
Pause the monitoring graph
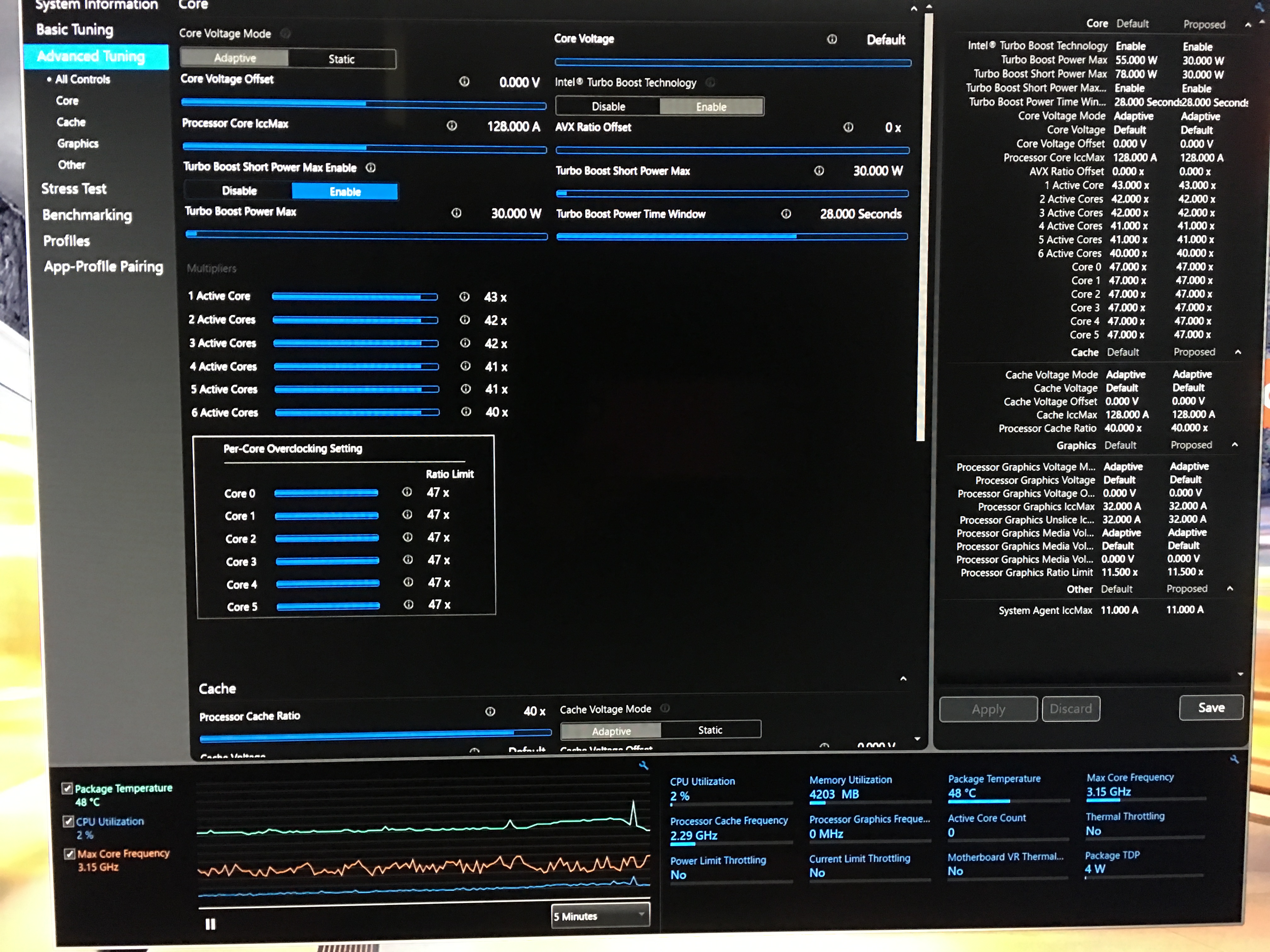click(210, 924)
